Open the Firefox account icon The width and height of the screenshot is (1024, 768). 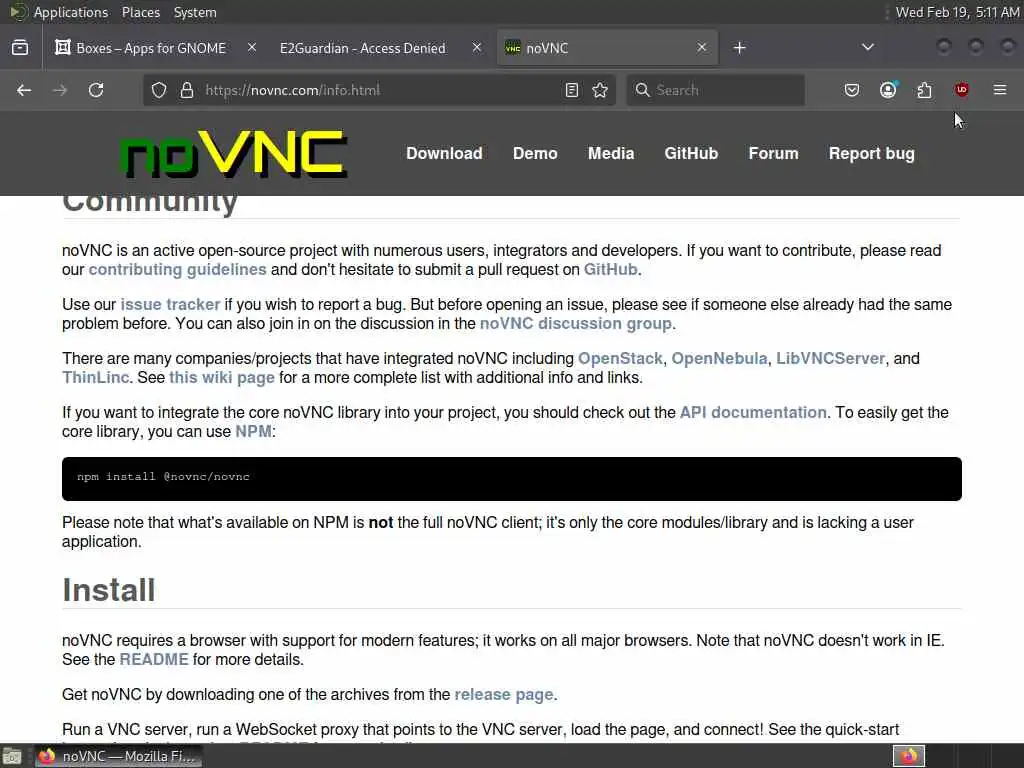click(x=888, y=90)
